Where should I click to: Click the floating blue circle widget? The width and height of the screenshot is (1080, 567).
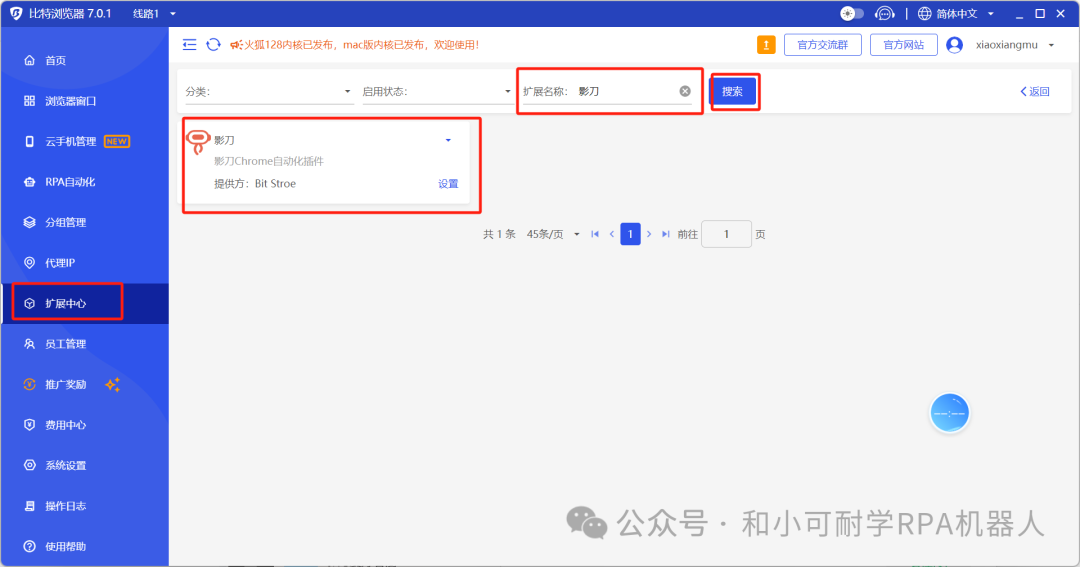pos(949,412)
